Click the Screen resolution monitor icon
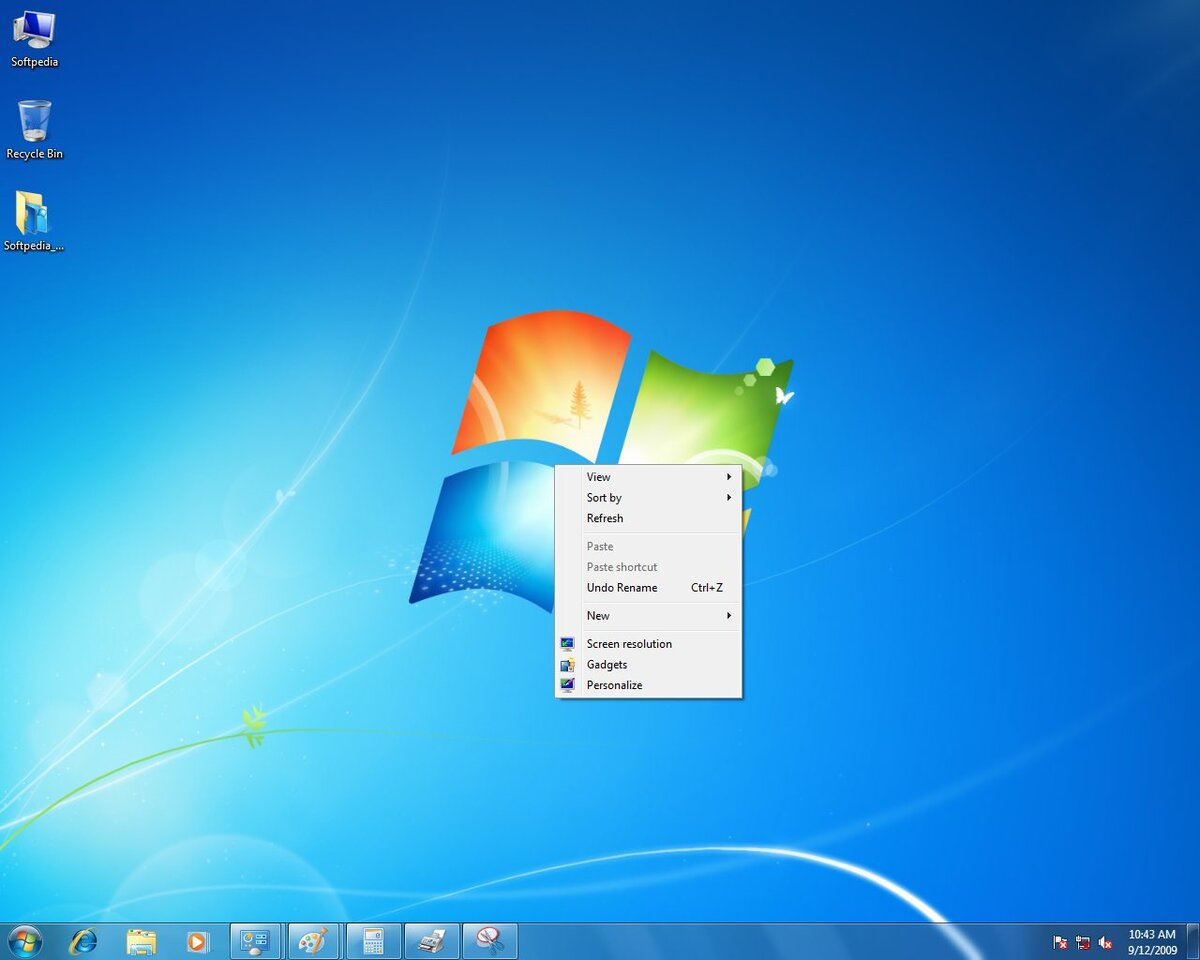This screenshot has height=960, width=1200. [568, 644]
